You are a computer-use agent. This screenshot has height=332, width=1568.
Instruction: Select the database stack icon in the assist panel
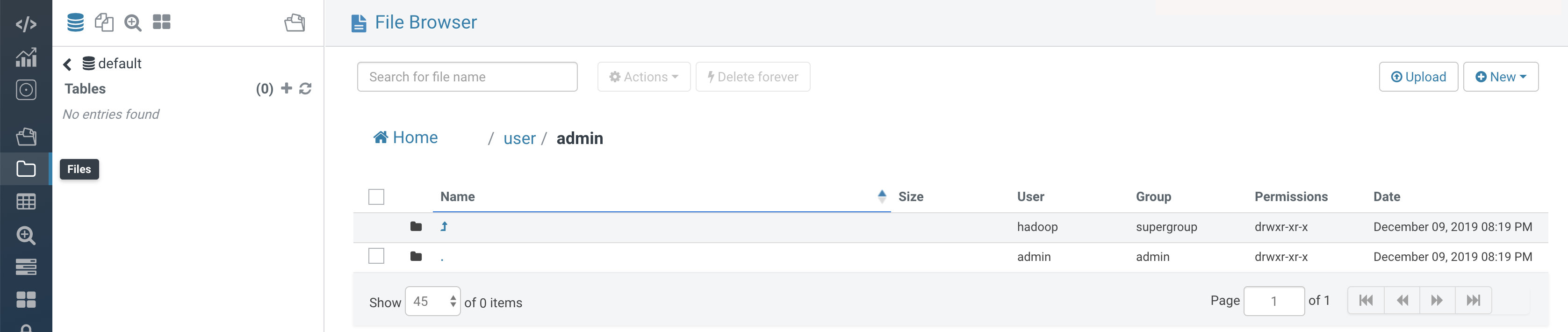pyautogui.click(x=75, y=22)
